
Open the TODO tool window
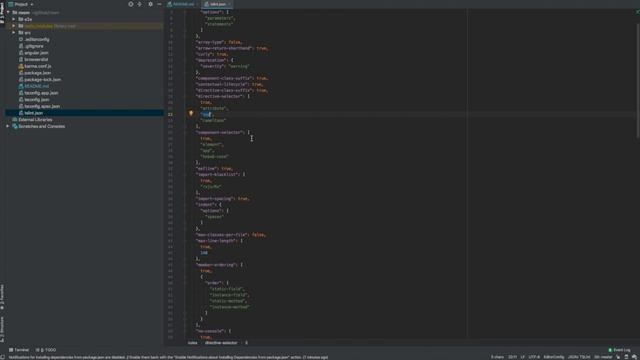point(46,350)
